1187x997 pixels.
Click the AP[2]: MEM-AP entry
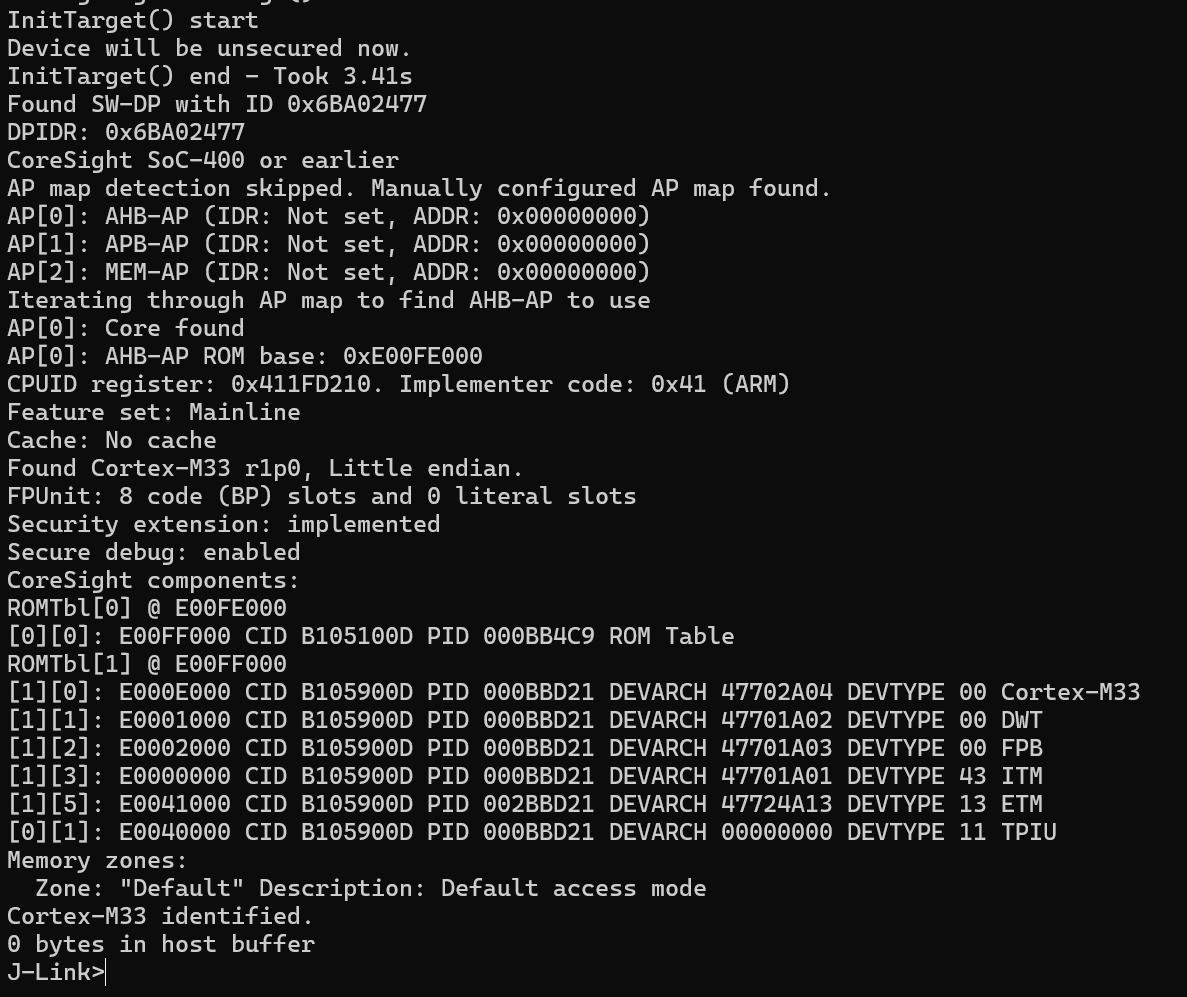tap(328, 272)
